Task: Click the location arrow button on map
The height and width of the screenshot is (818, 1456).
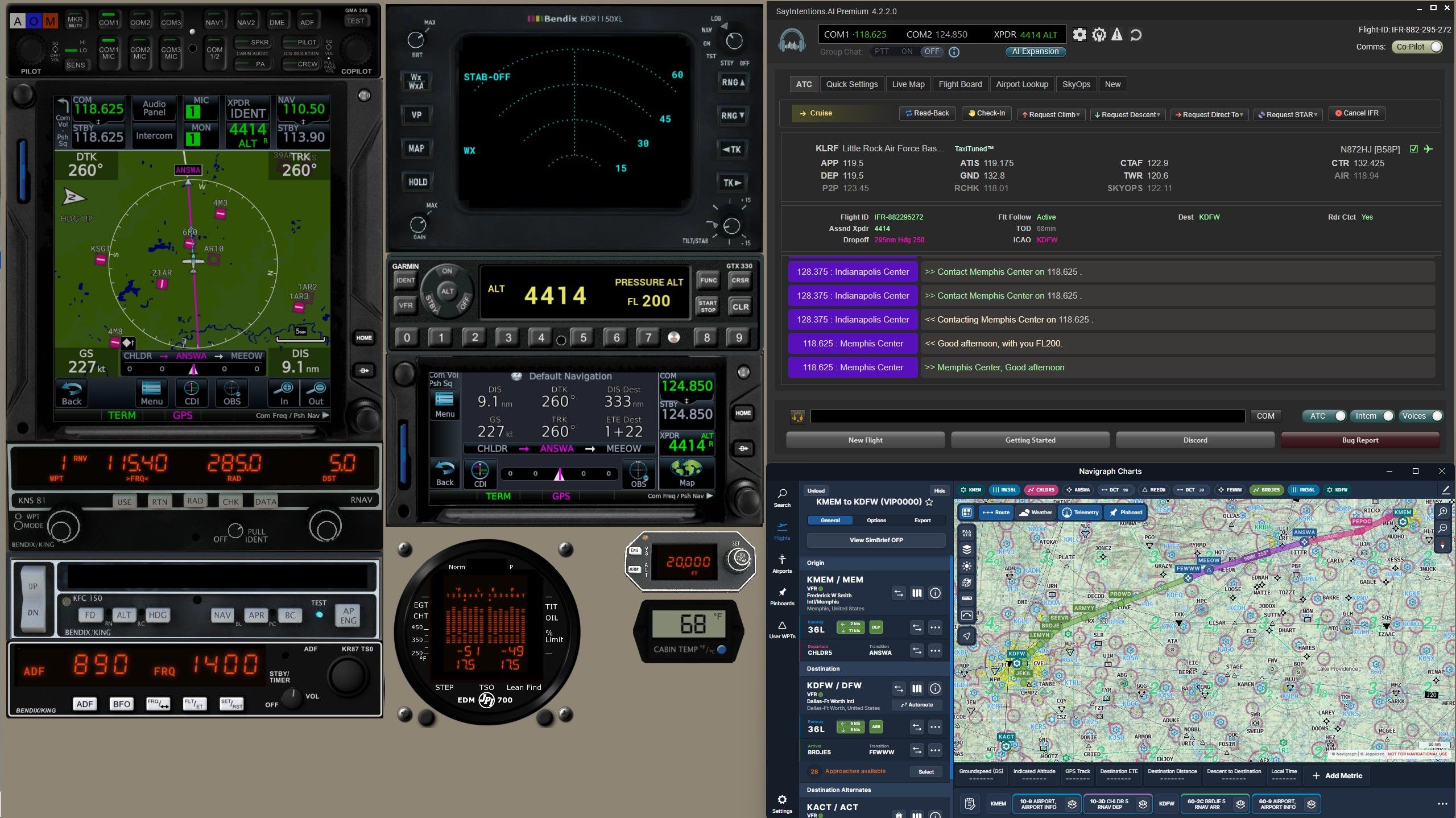Action: click(x=967, y=636)
